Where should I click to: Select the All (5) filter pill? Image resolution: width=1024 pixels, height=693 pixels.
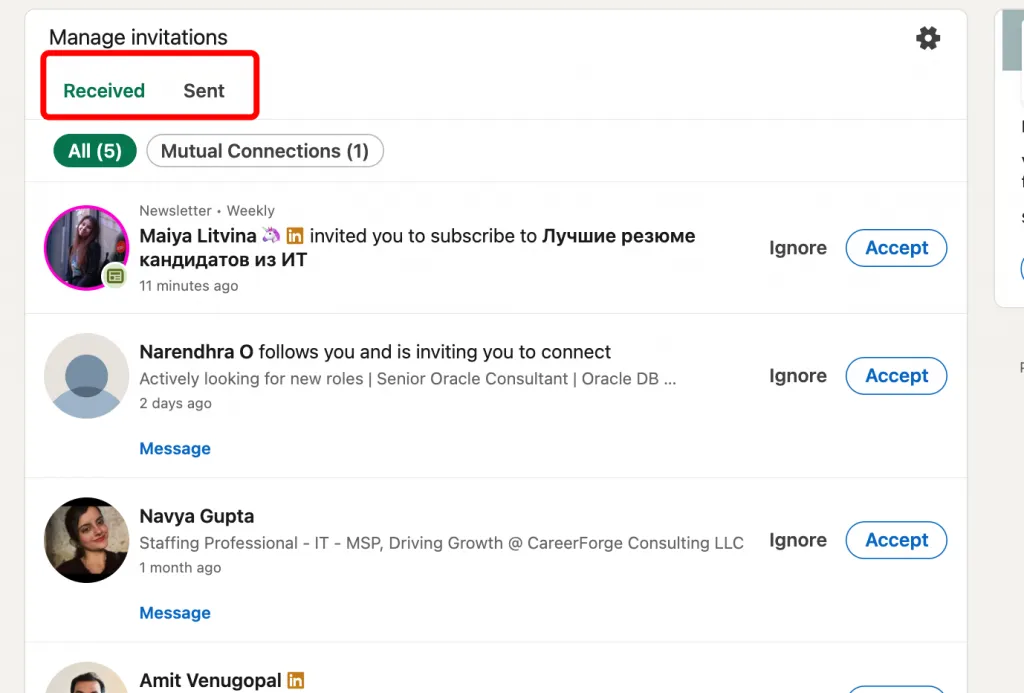(95, 151)
